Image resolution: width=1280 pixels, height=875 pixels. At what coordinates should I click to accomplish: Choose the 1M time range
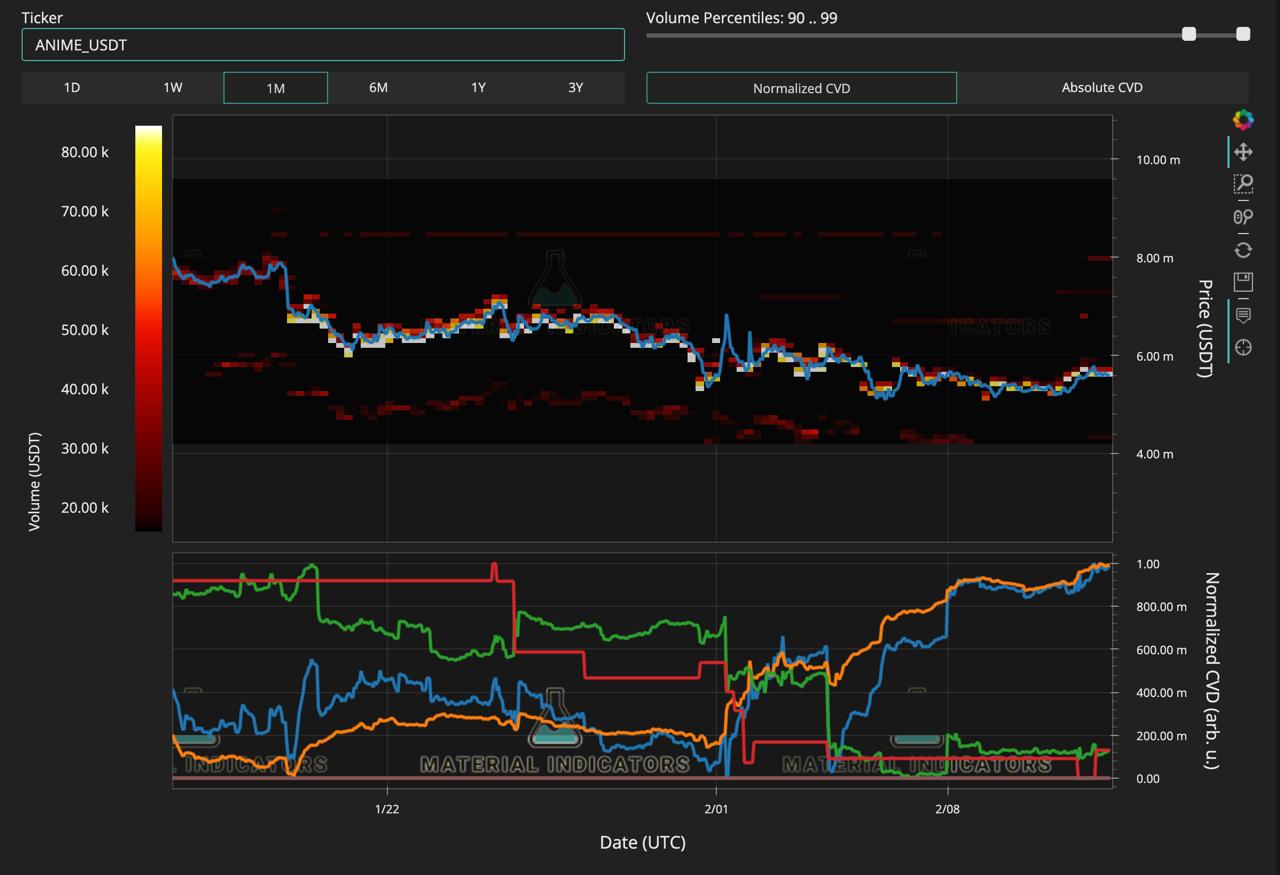coord(275,88)
